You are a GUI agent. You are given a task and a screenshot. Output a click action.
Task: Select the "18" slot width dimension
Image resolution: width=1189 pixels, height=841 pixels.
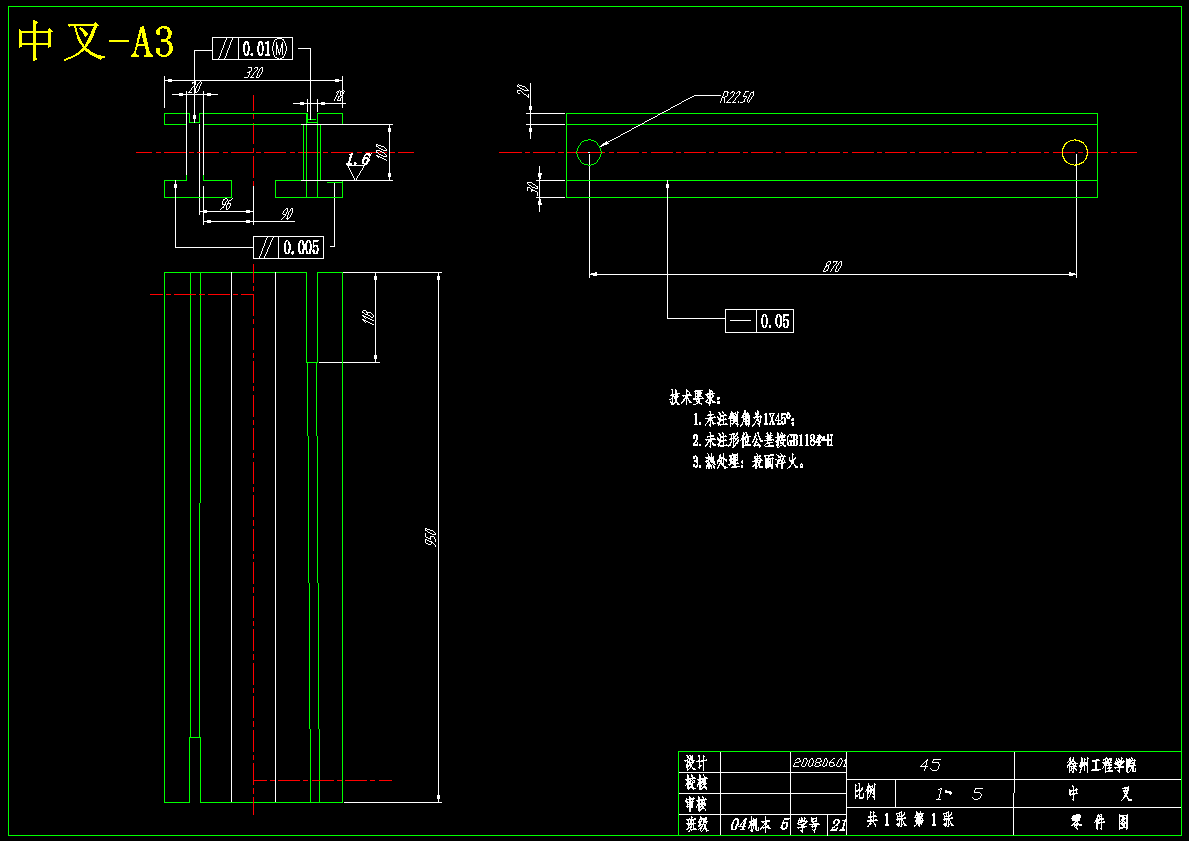338,96
